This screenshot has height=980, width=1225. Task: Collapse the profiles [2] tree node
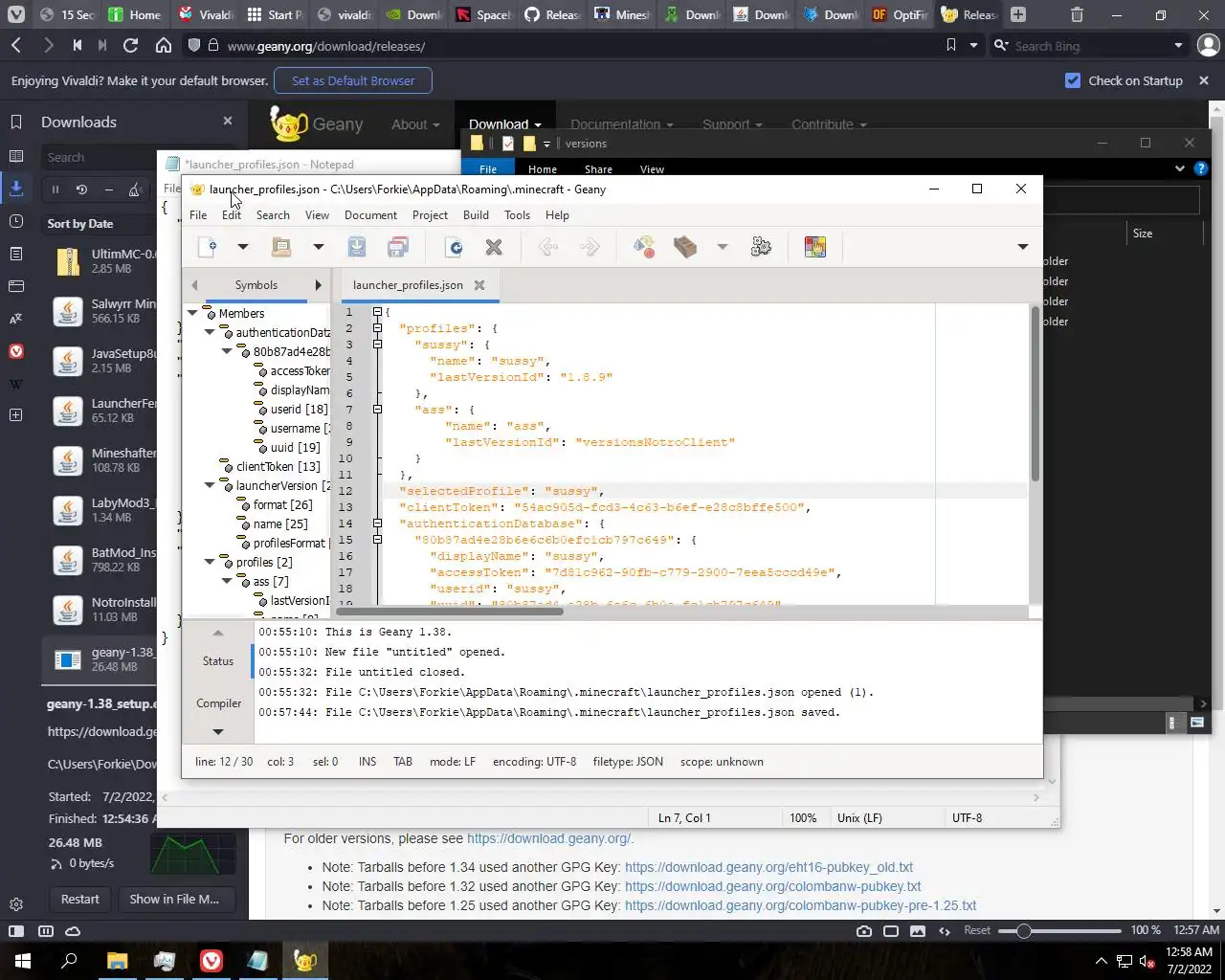point(210,562)
